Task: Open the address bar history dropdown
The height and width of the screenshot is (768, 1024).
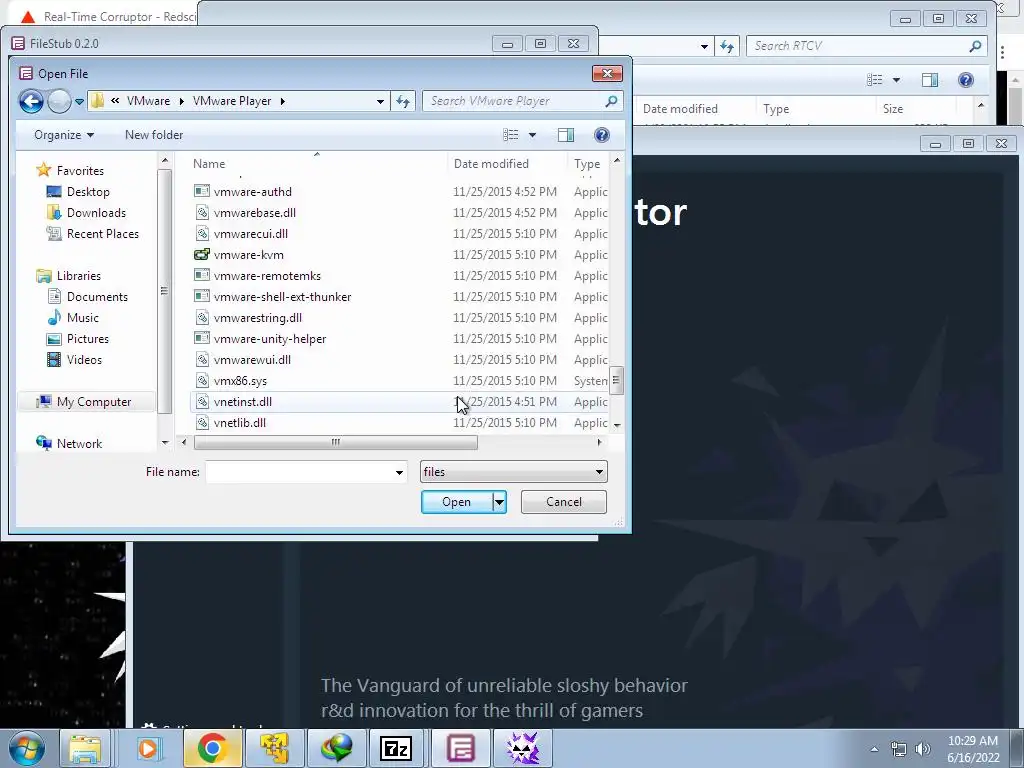Action: click(x=380, y=101)
